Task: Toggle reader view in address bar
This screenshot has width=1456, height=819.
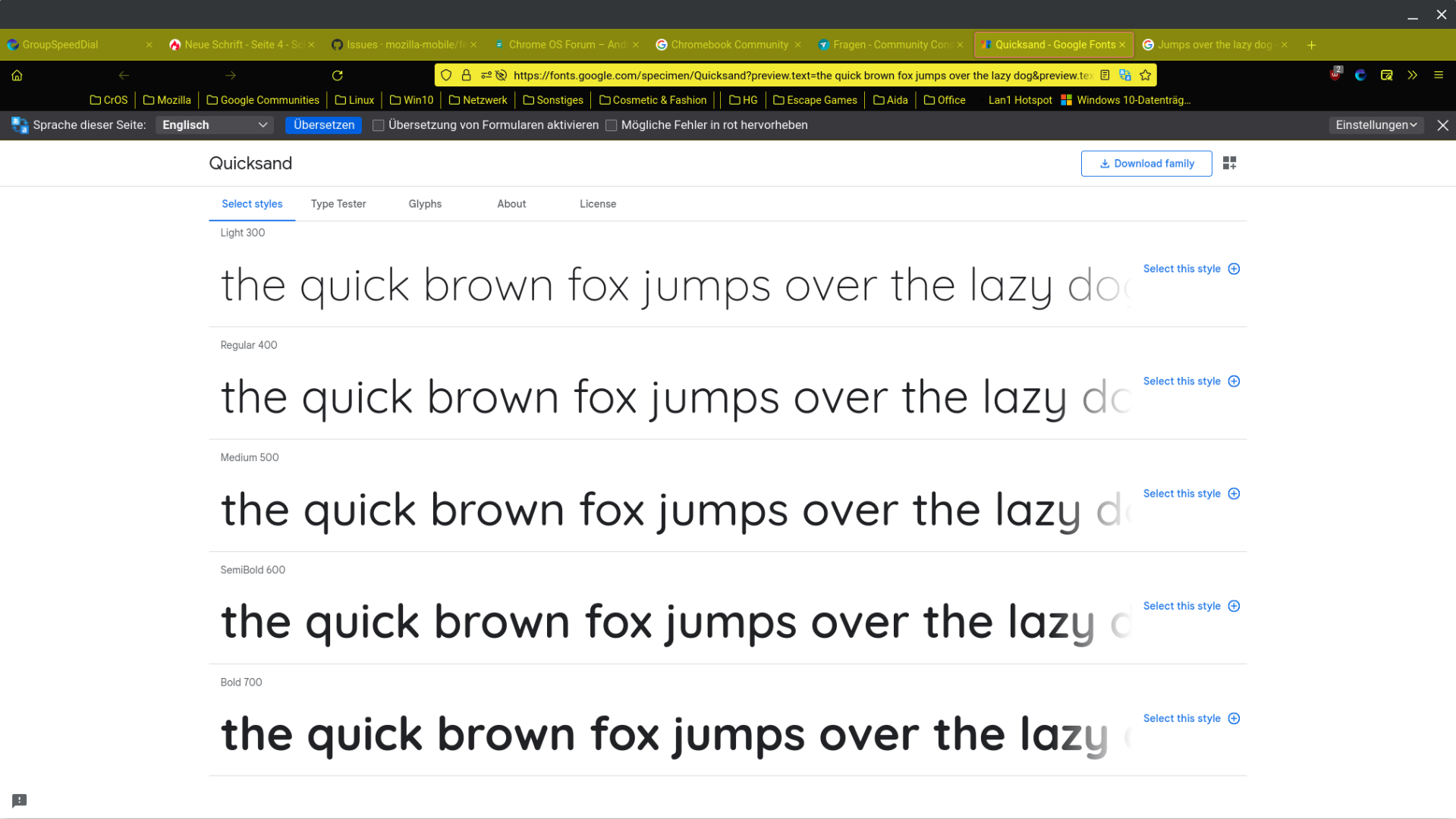Action: [x=1105, y=75]
